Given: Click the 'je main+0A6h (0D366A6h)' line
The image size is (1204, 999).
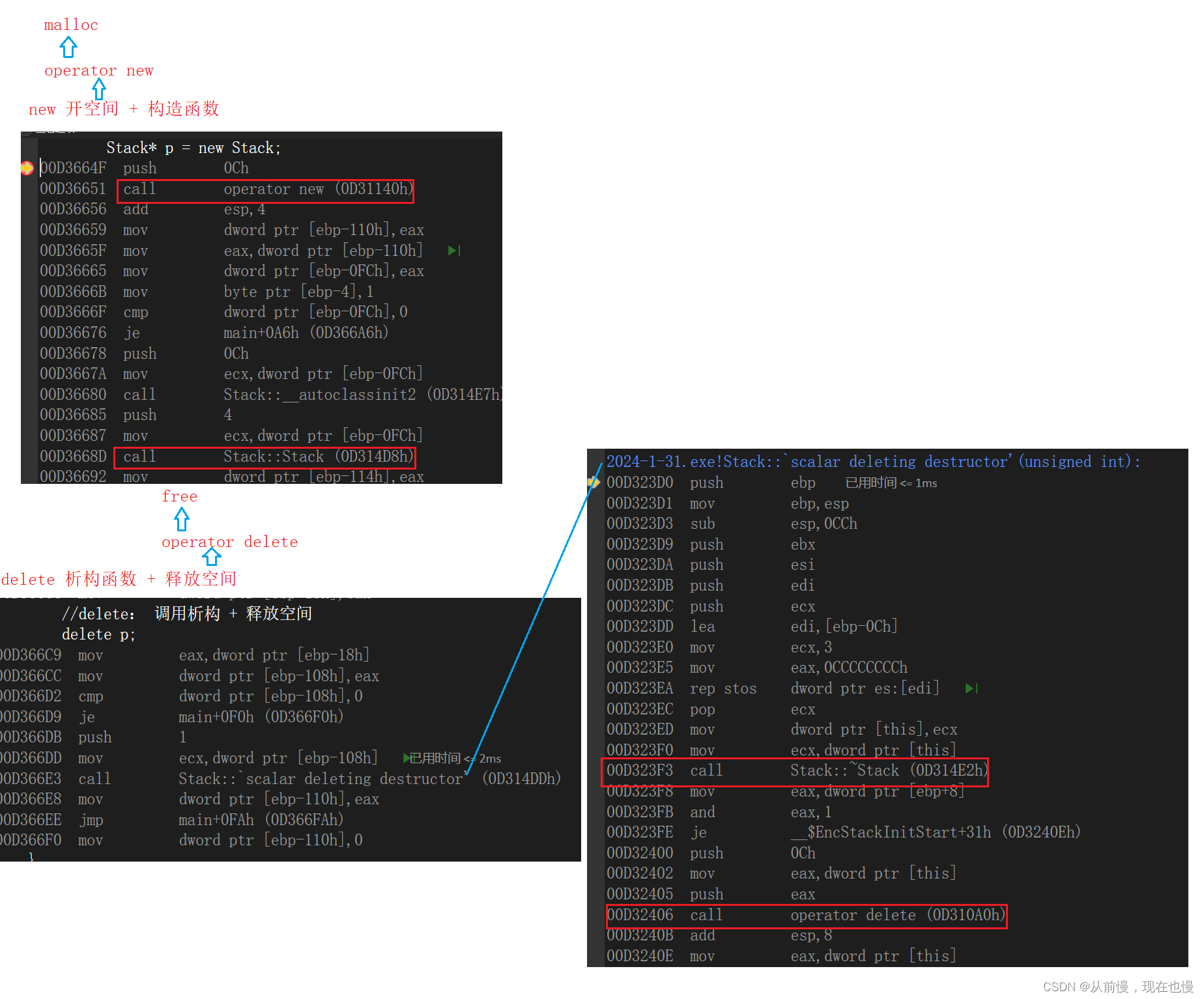Looking at the screenshot, I should 214,333.
